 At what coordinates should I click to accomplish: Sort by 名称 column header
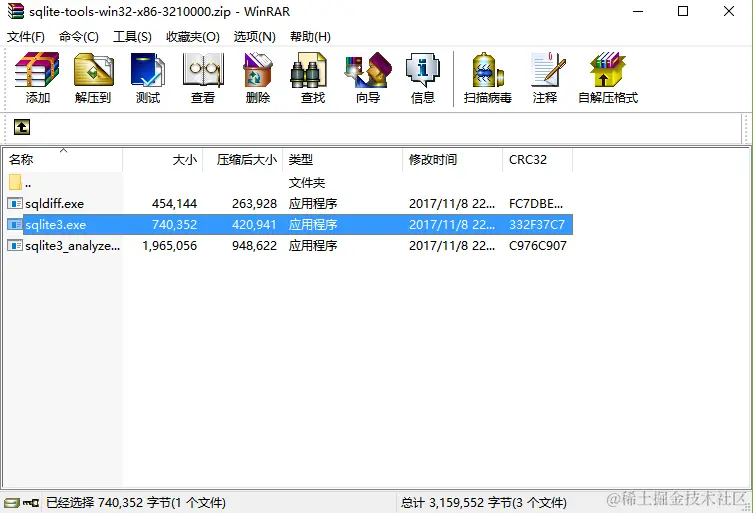[x=62, y=159]
